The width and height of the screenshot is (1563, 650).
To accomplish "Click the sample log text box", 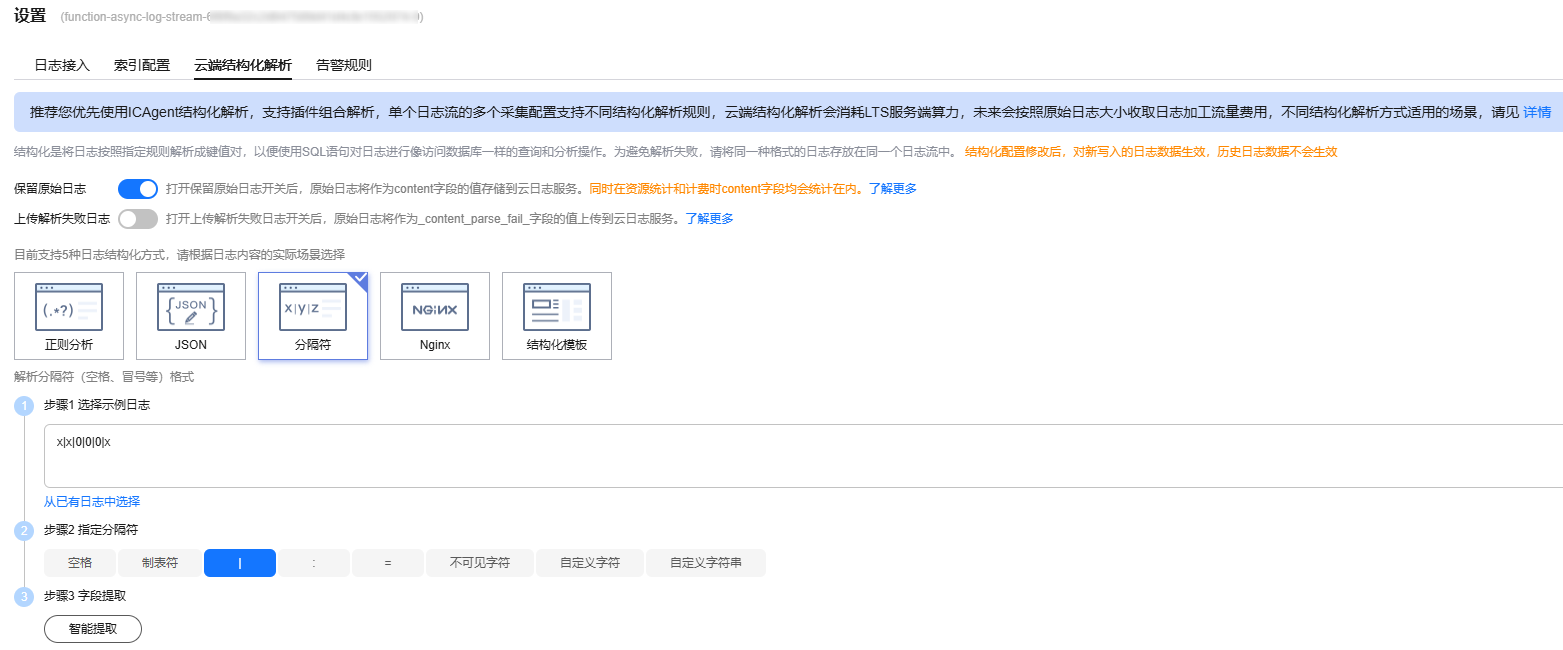I will 800,456.
